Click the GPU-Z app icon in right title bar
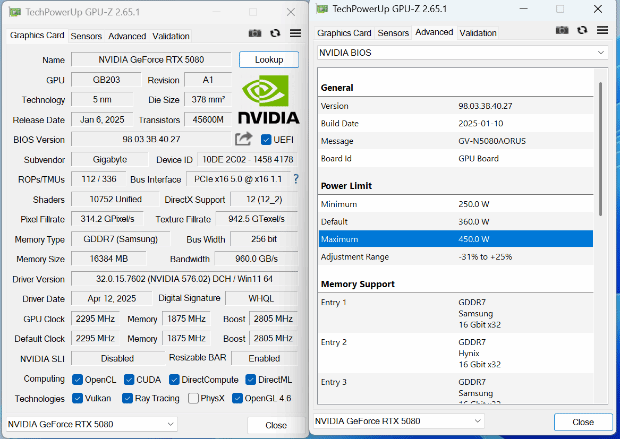620x439 pixels. tap(322, 9)
